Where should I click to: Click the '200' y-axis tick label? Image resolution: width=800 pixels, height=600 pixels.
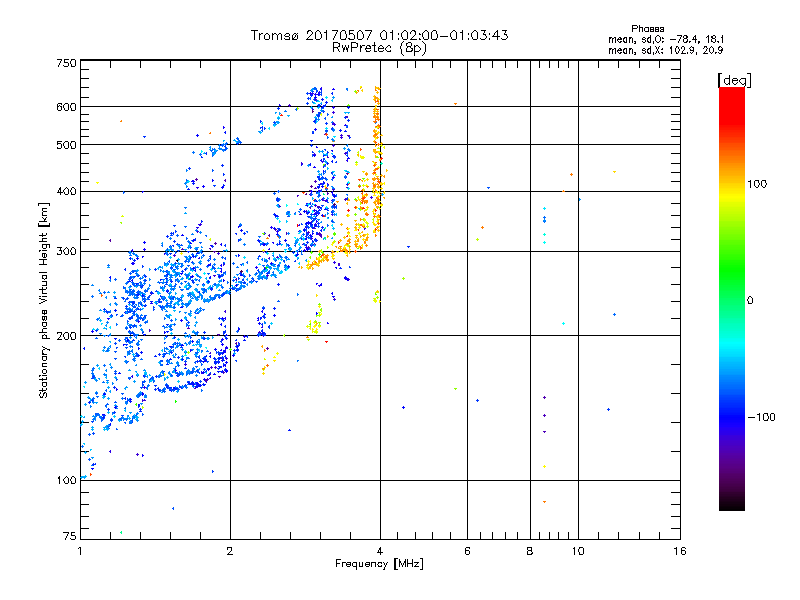[66, 336]
